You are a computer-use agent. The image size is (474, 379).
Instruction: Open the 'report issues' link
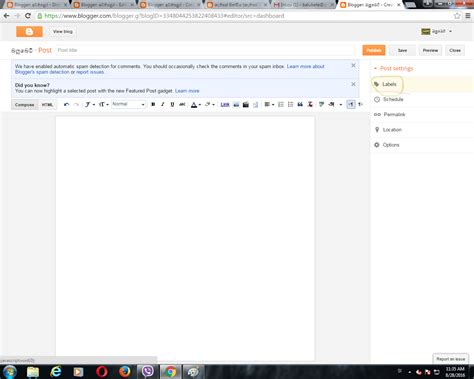90,72
